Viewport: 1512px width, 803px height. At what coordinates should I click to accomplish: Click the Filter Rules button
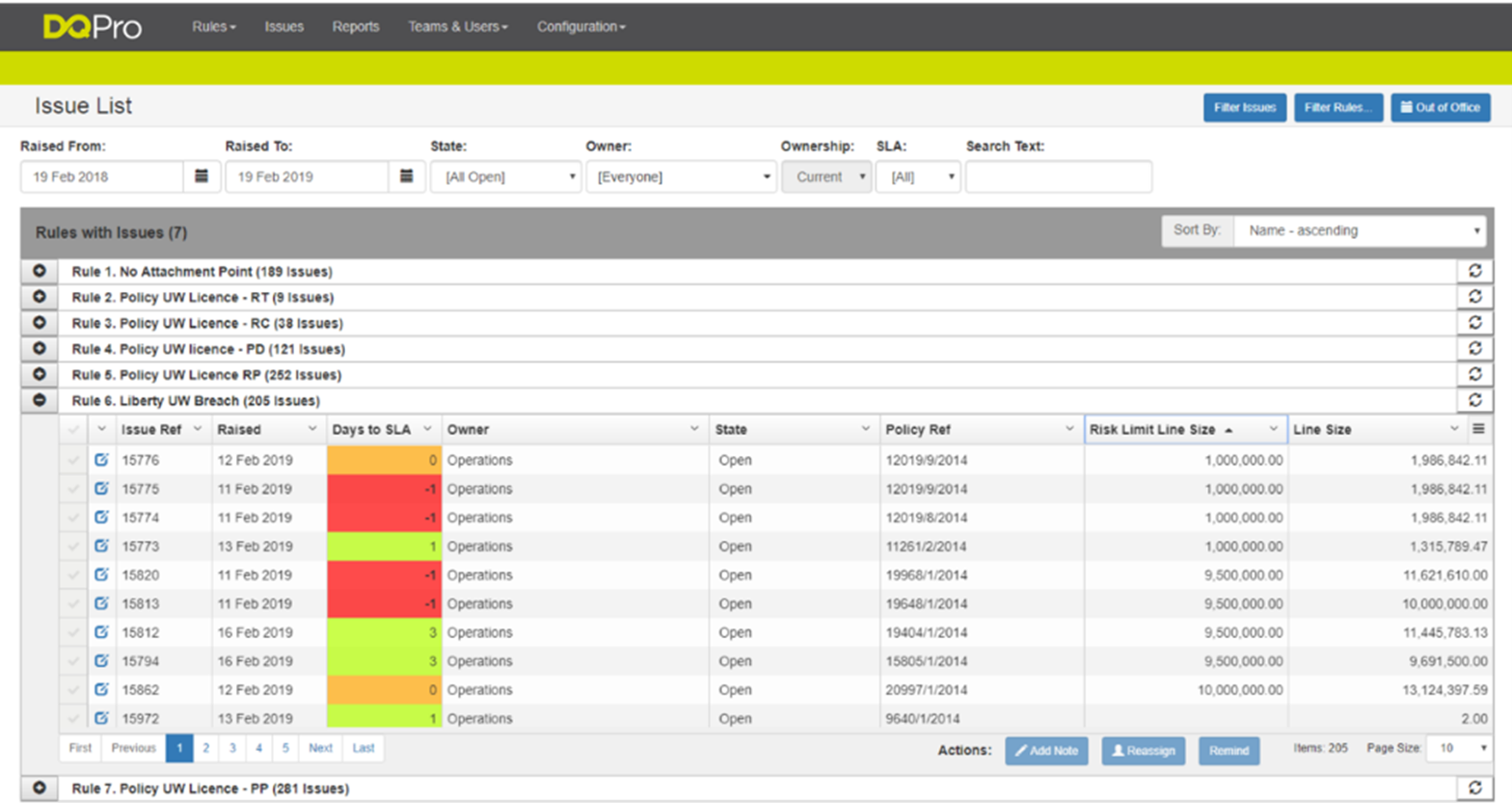tap(1338, 107)
